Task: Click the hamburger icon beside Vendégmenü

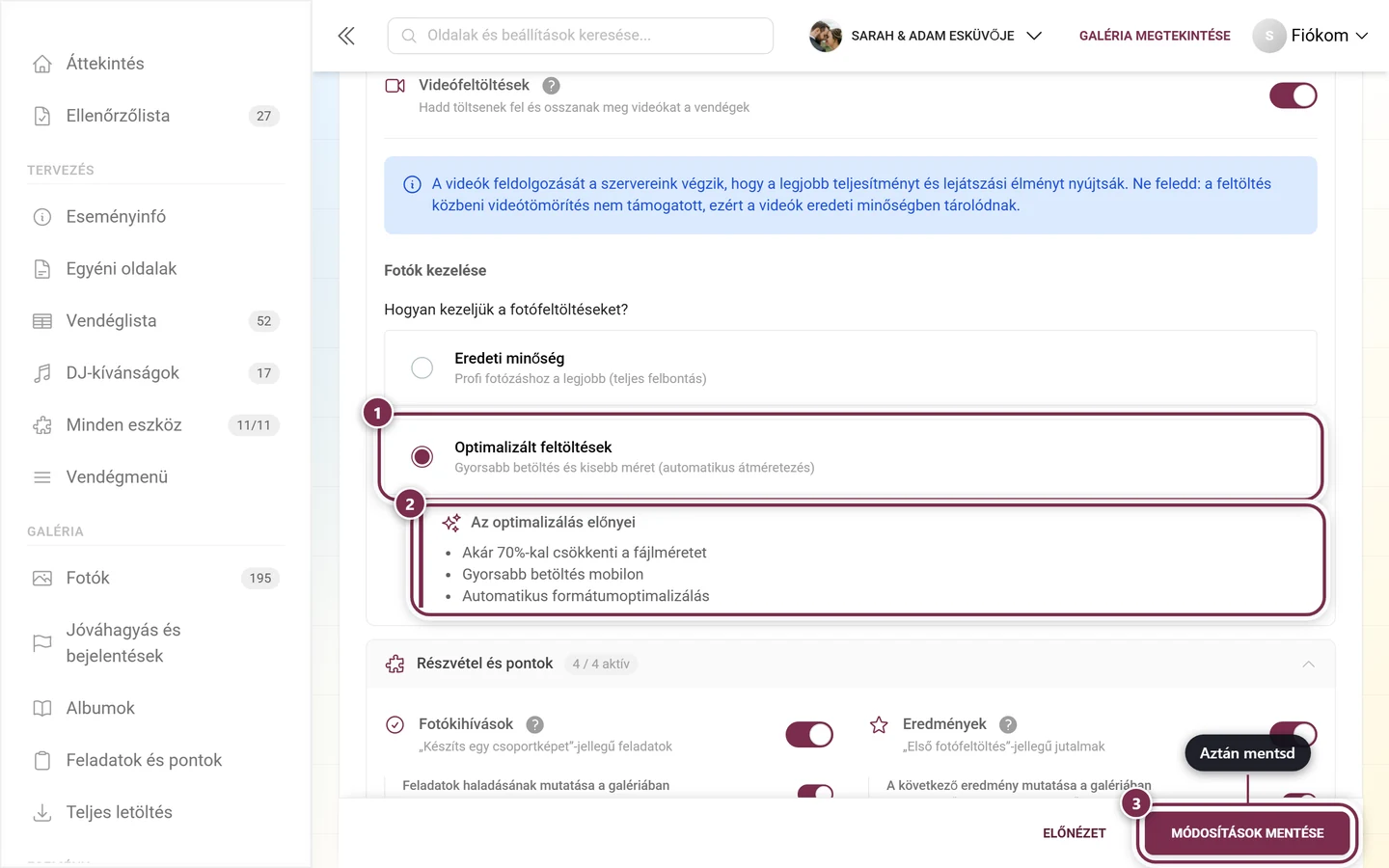Action: [42, 477]
